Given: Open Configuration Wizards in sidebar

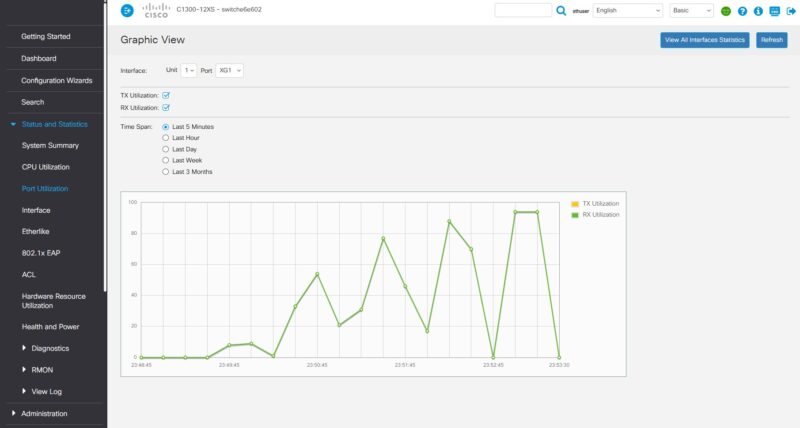Looking at the screenshot, I should click(57, 81).
